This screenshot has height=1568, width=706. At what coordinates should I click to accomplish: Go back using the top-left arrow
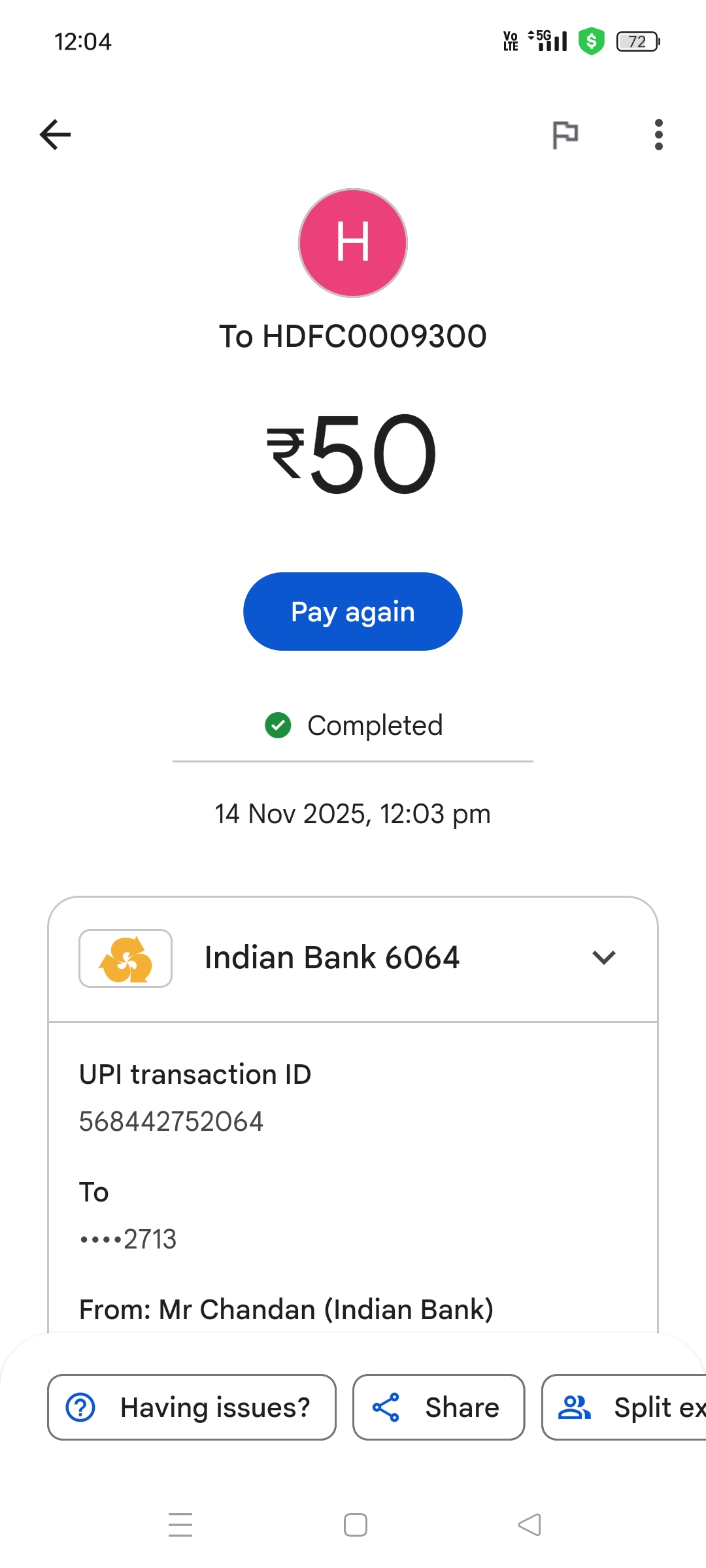pos(56,135)
